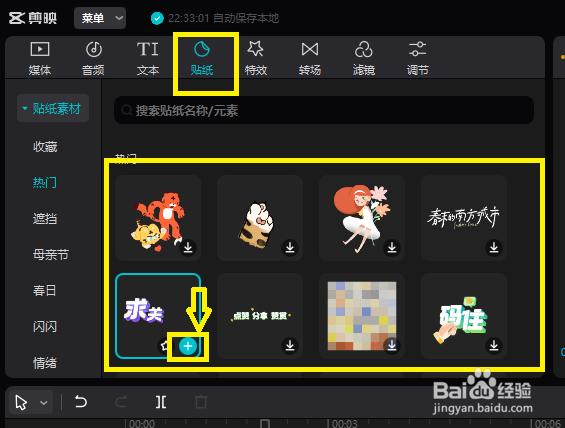Image resolution: width=565 pixels, height=428 pixels.
Task: Select the 码住 sticker thumbnail
Action: pyautogui.click(x=464, y=316)
